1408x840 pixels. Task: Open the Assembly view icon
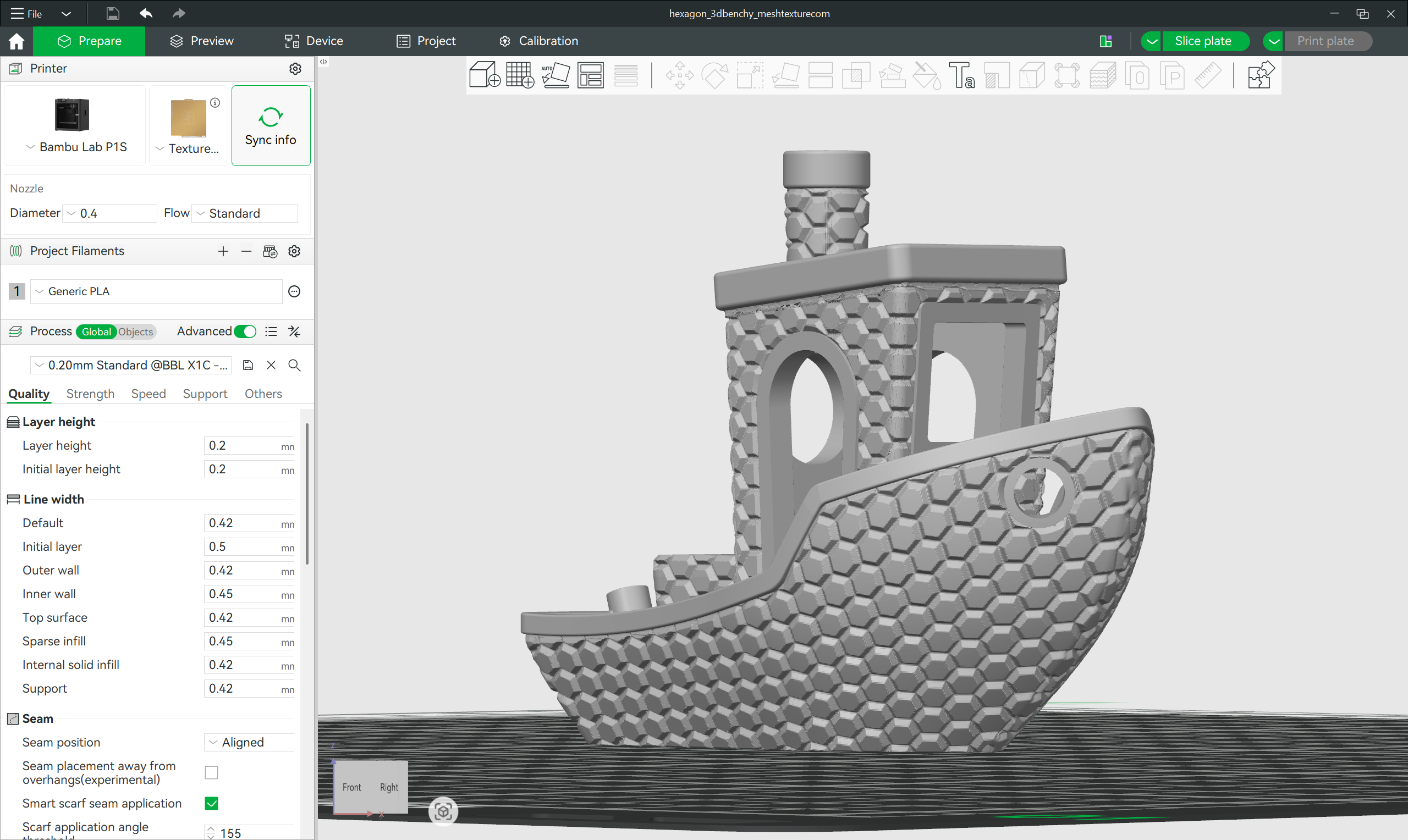pos(1261,75)
